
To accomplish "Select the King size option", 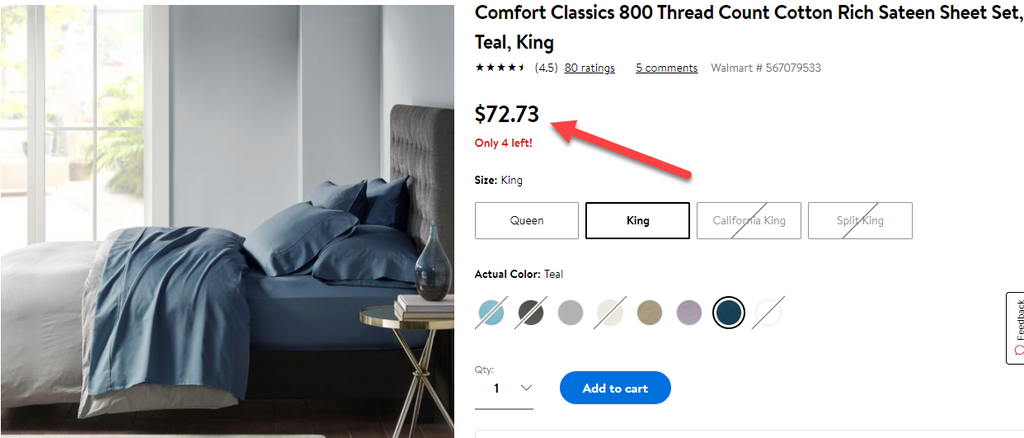I will 637,221.
